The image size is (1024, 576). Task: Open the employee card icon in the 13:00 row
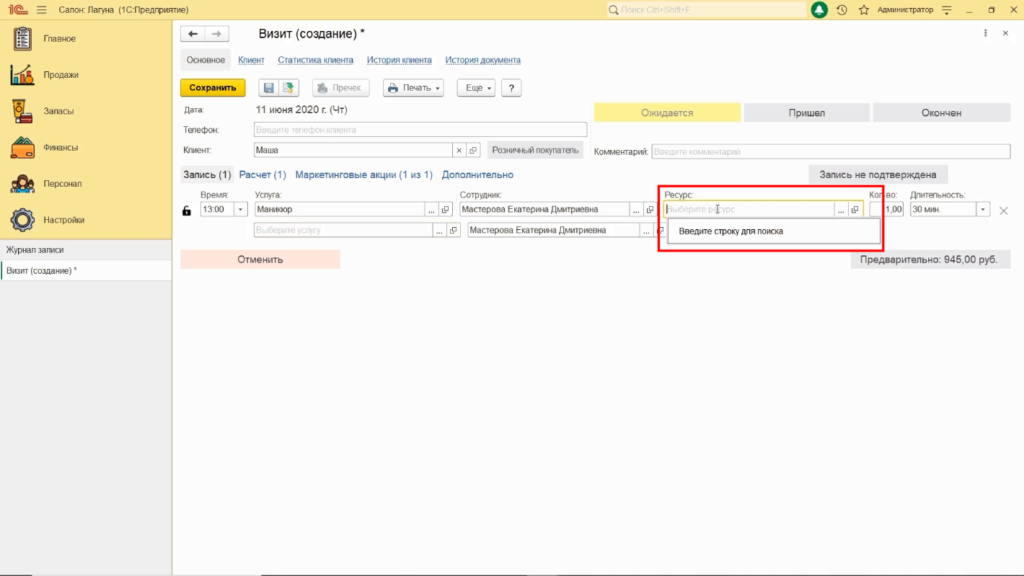(650, 210)
